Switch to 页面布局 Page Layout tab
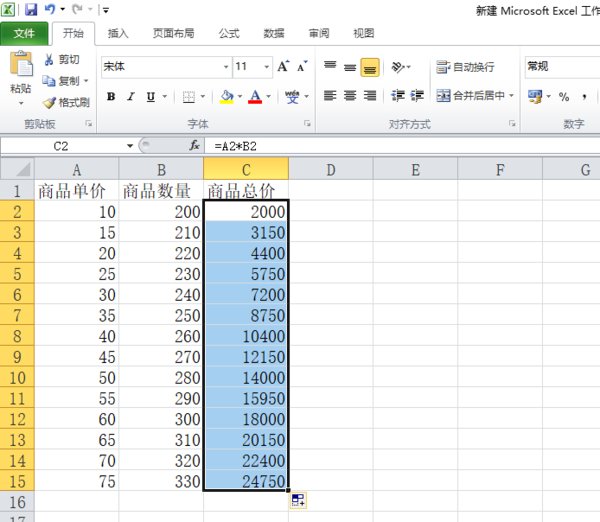Viewport: 600px width, 522px height. [x=173, y=33]
